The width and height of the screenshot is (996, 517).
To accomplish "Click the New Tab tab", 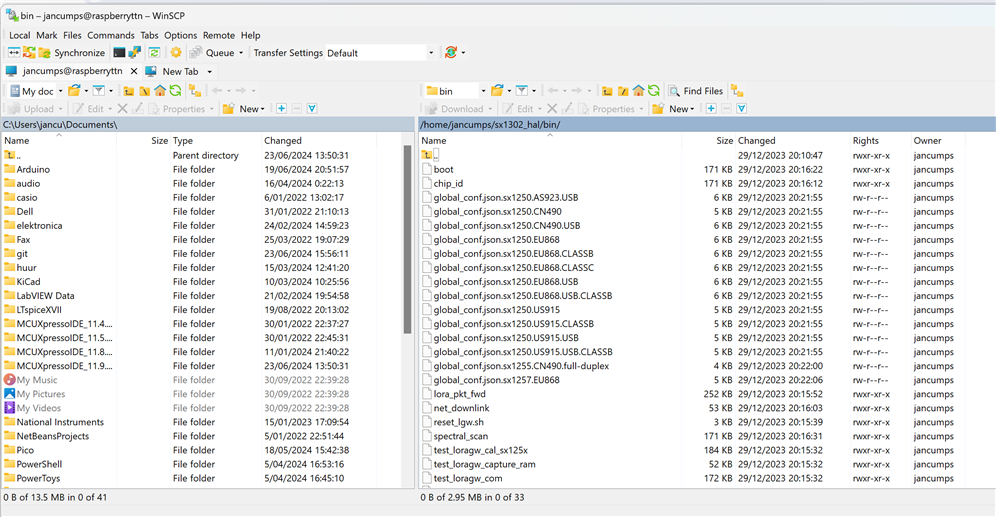I will (179, 72).
